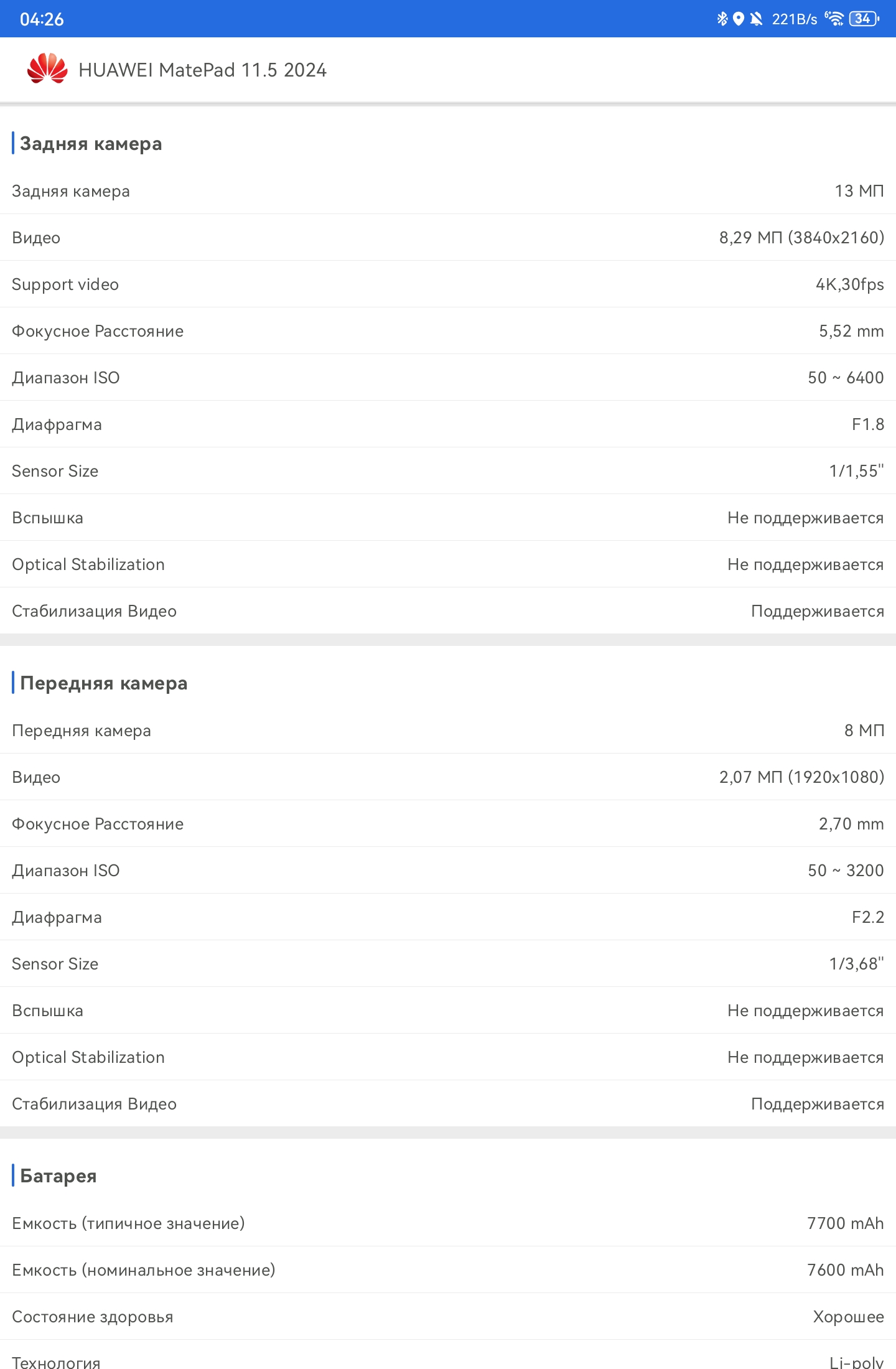Tap the rear camera Диапазон ISO row

[x=448, y=377]
